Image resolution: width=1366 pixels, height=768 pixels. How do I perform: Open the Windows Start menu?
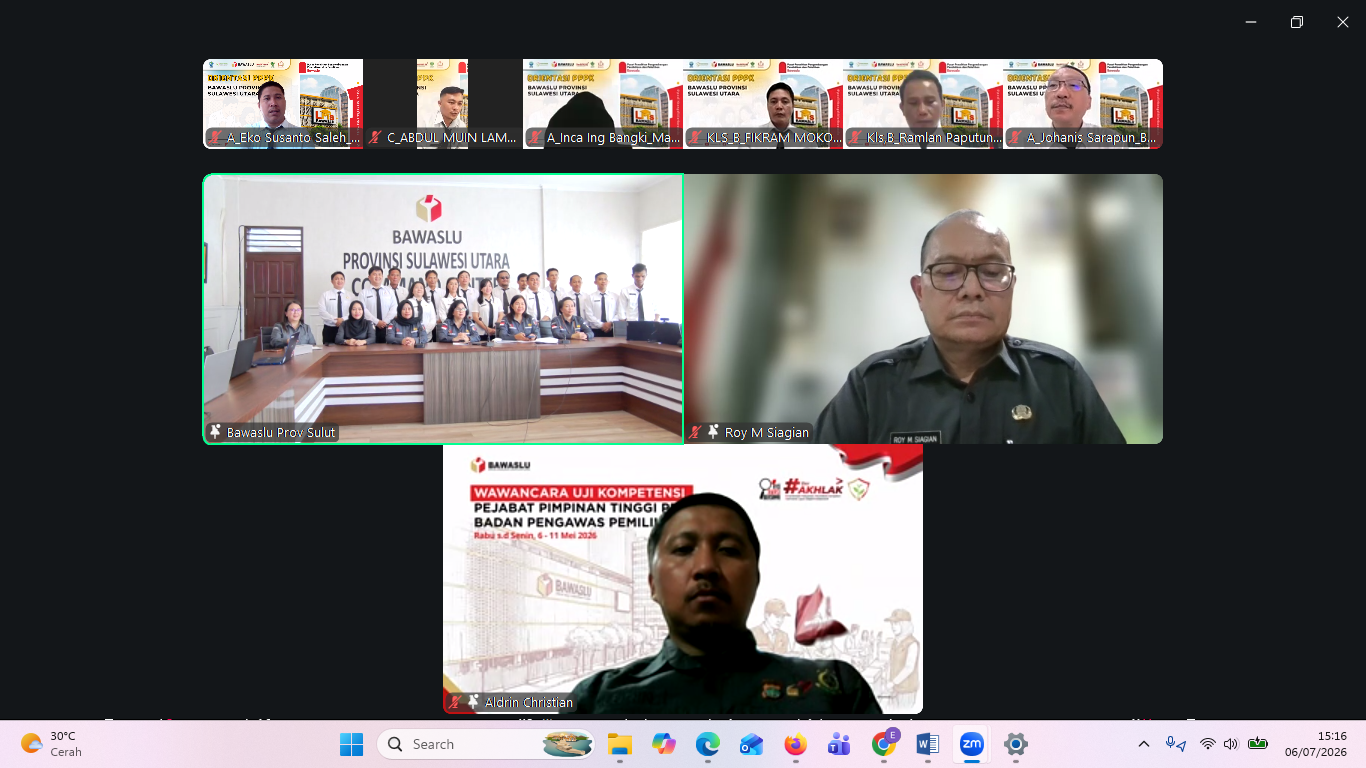tap(351, 744)
